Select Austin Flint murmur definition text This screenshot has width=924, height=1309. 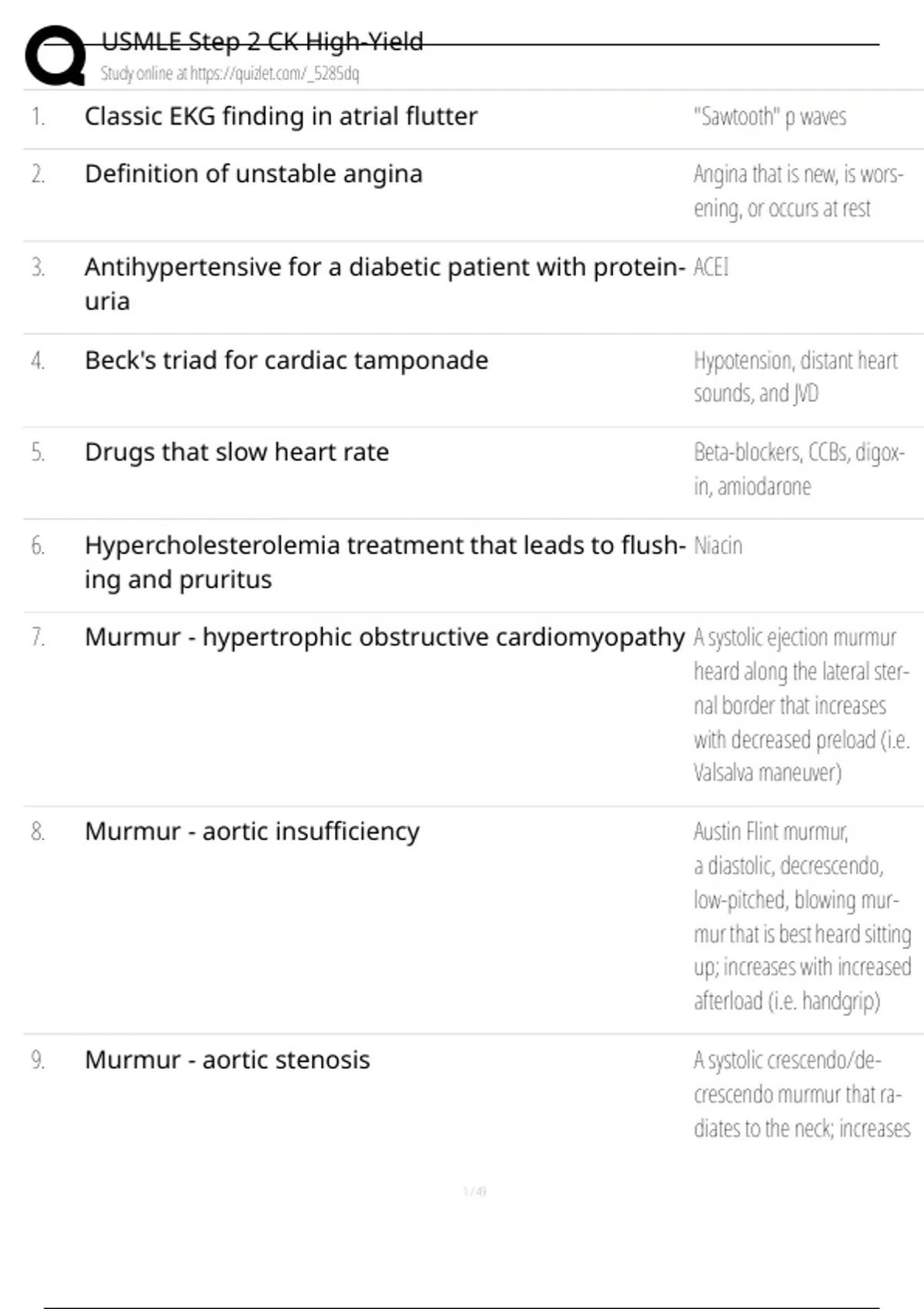click(x=802, y=916)
